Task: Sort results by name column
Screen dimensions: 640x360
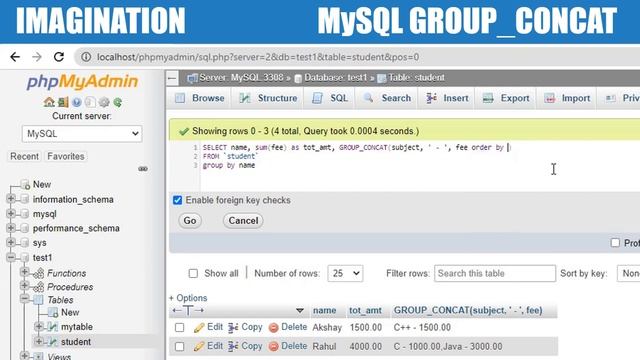Action: (x=324, y=311)
